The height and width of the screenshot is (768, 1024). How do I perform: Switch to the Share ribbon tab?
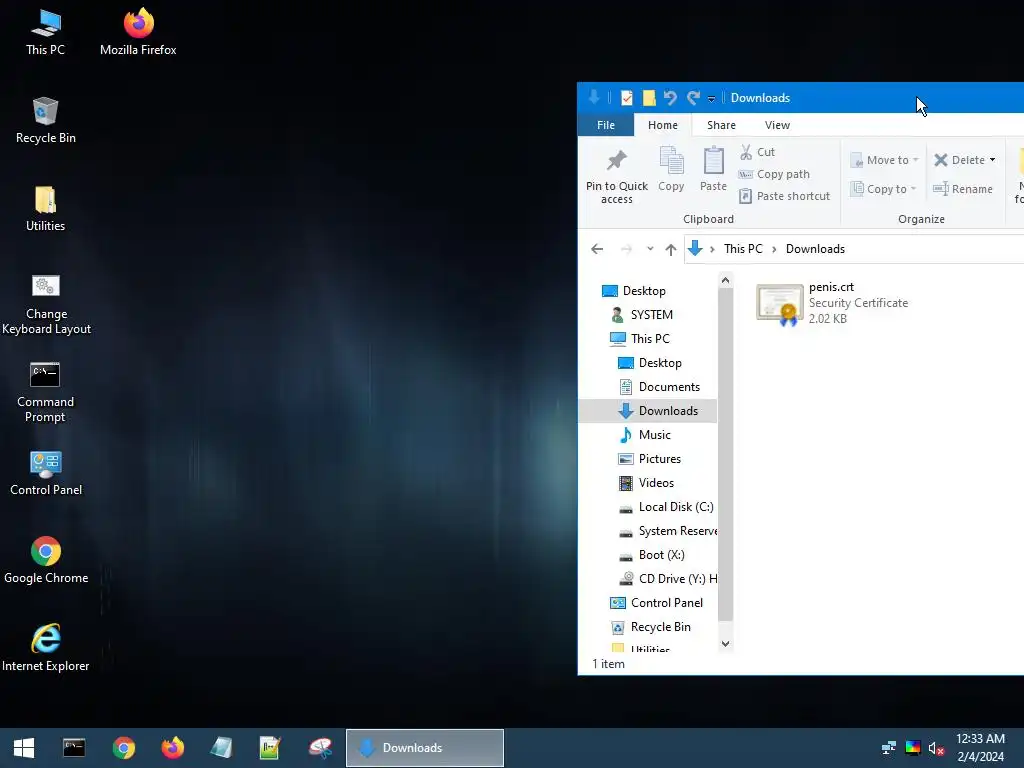[x=721, y=125]
